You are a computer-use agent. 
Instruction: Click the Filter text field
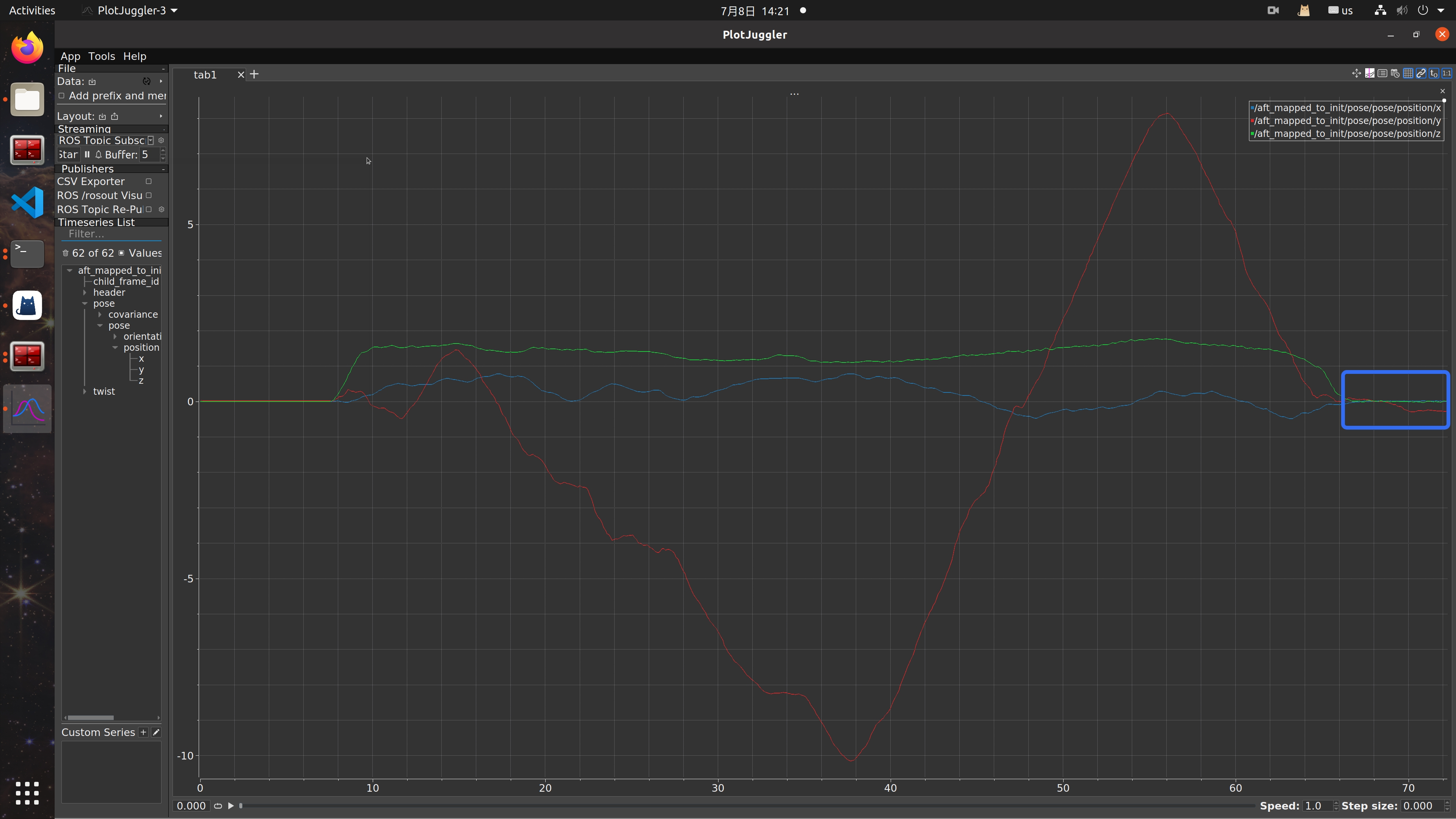(x=111, y=234)
